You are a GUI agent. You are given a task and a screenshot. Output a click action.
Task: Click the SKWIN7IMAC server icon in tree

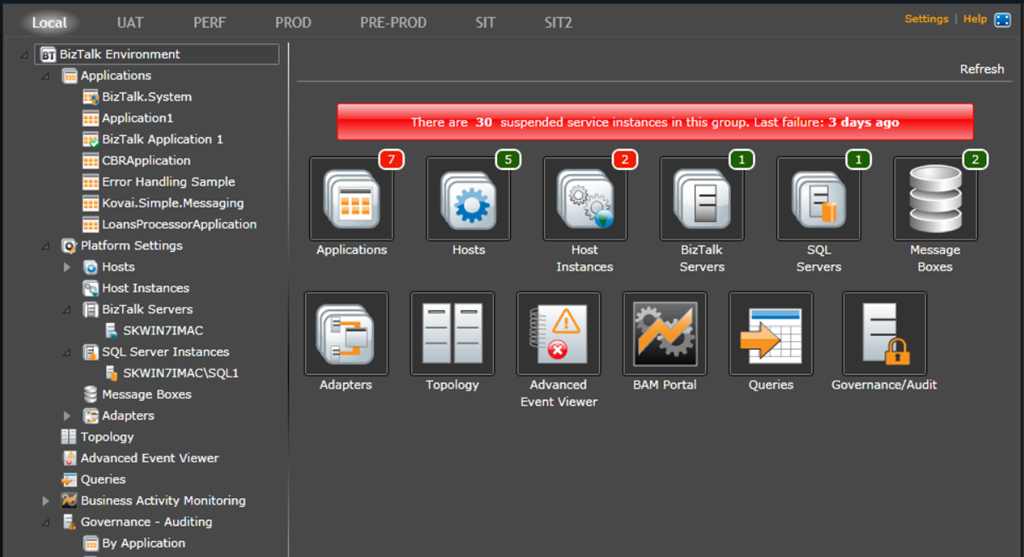[x=111, y=331]
